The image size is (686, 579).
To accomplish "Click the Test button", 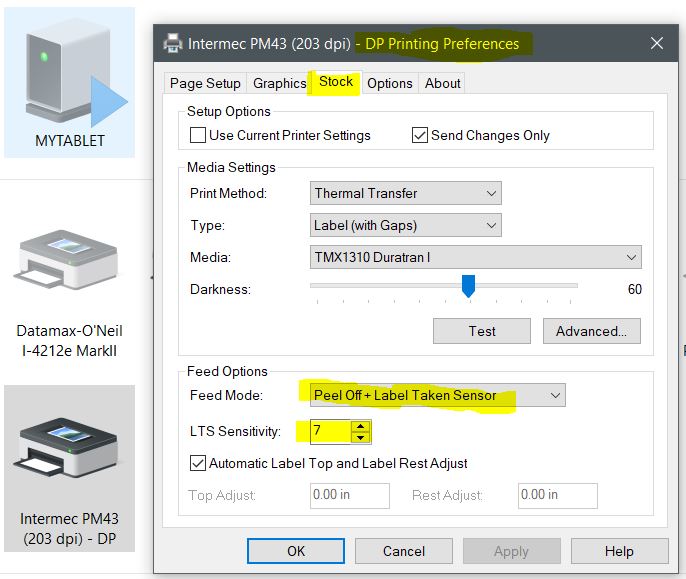I will click(x=482, y=331).
